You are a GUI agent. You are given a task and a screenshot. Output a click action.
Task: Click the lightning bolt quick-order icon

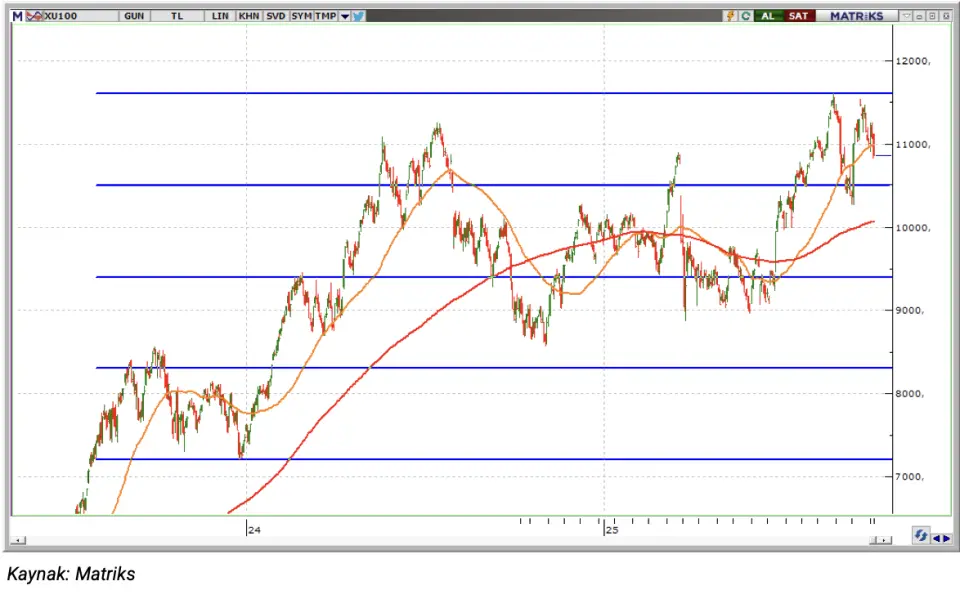(x=732, y=17)
